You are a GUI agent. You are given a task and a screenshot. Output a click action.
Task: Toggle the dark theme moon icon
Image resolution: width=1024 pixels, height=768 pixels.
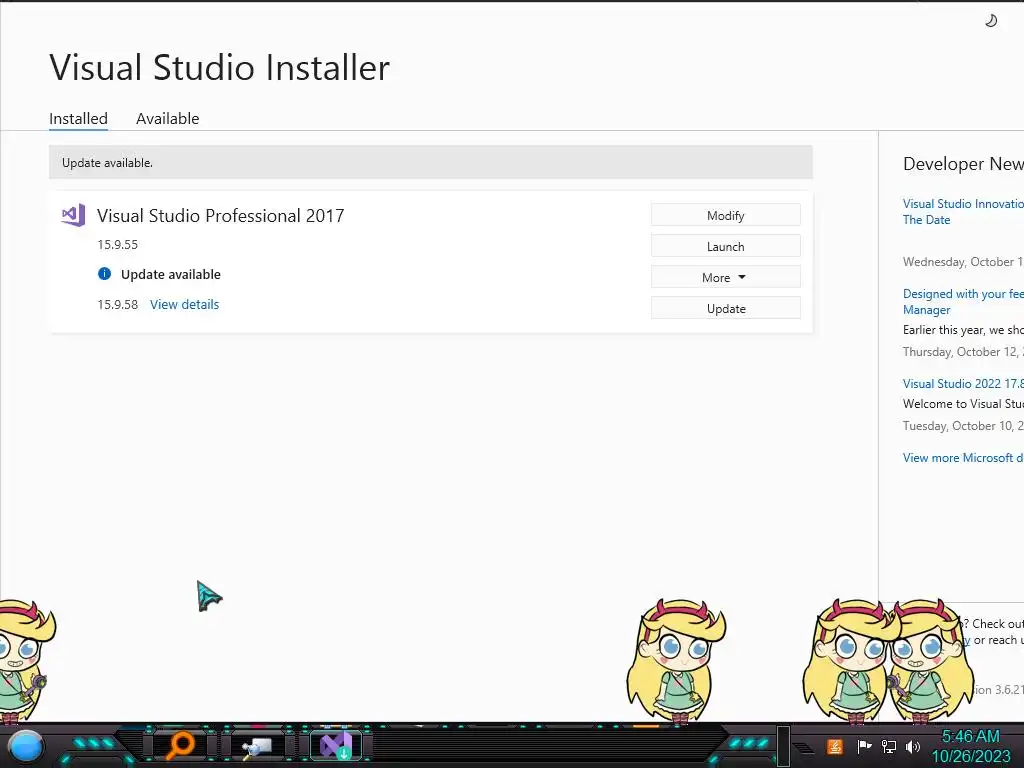(991, 21)
